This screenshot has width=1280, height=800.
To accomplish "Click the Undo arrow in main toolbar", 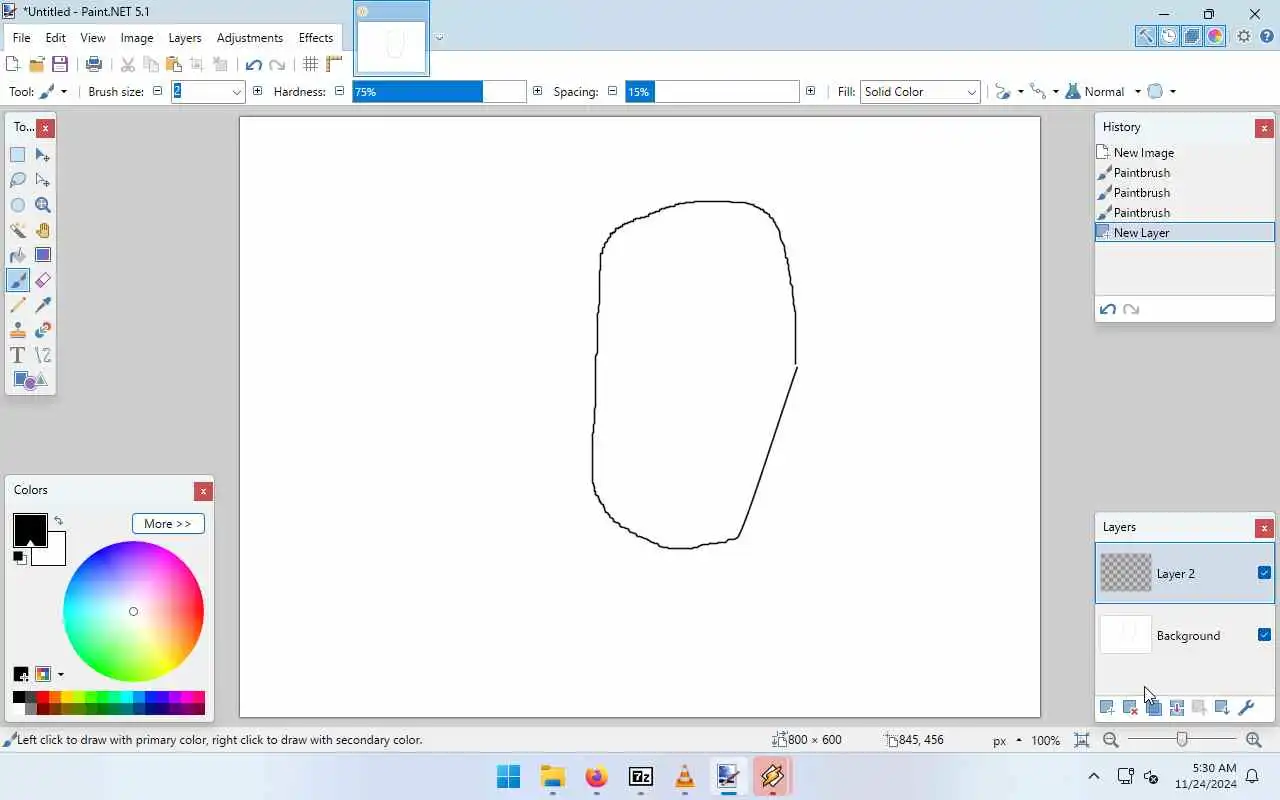I will click(253, 64).
